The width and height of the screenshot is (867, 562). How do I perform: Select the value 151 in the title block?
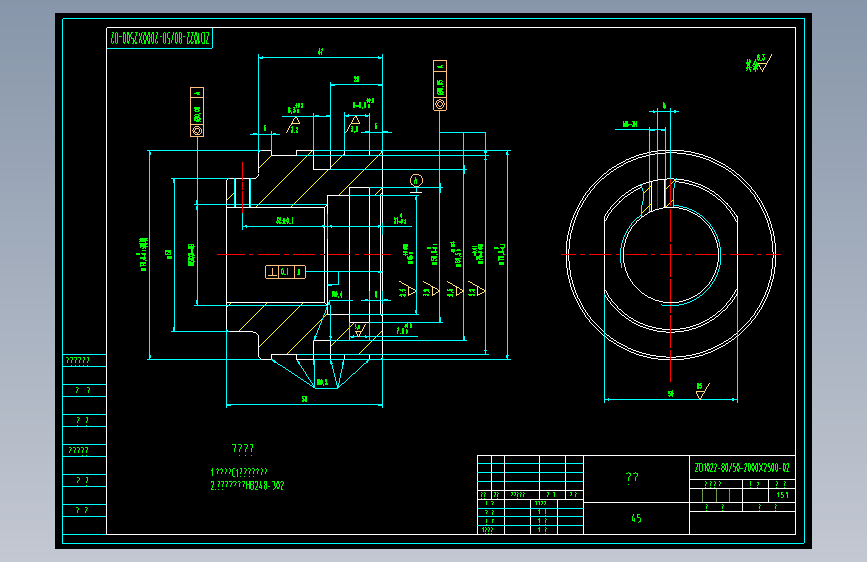tap(782, 495)
